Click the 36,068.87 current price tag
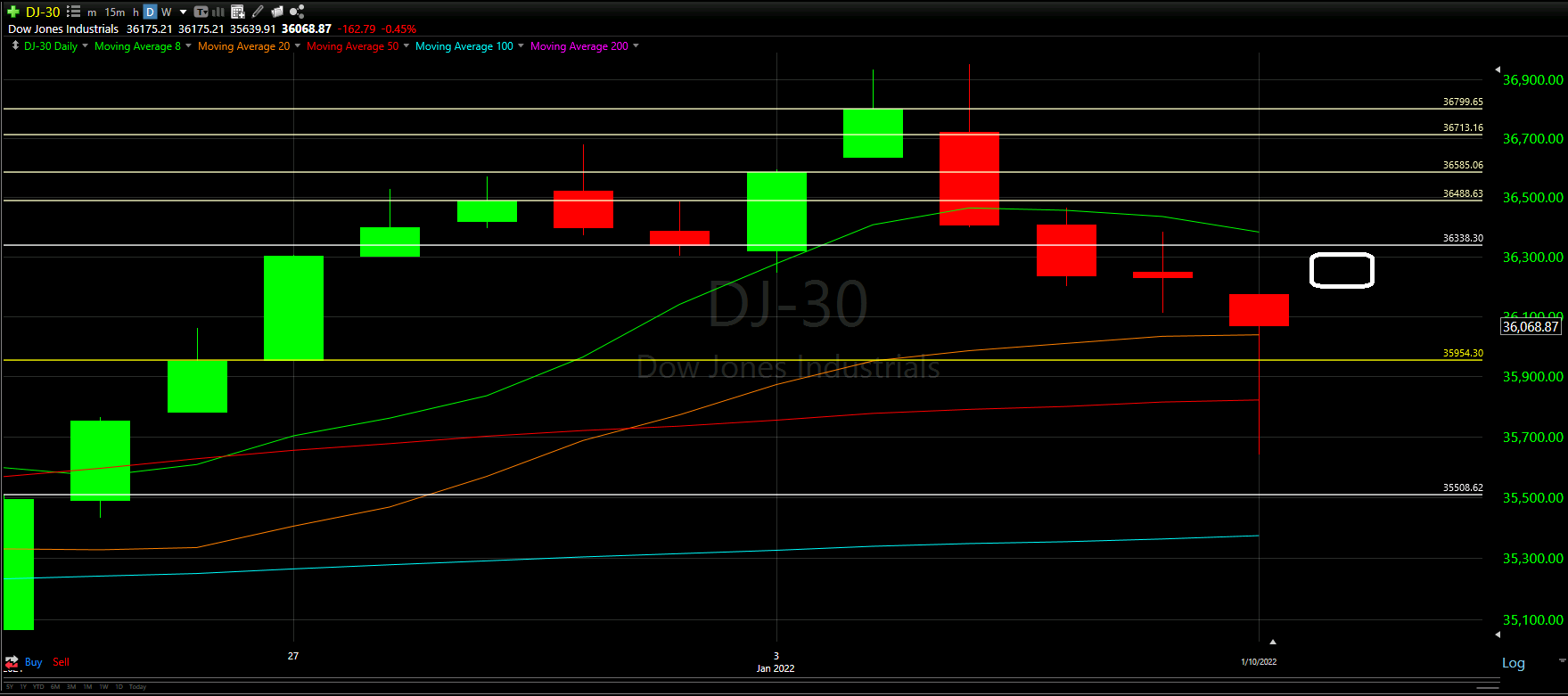Screen dimensions: 1568x696 coord(1531,326)
